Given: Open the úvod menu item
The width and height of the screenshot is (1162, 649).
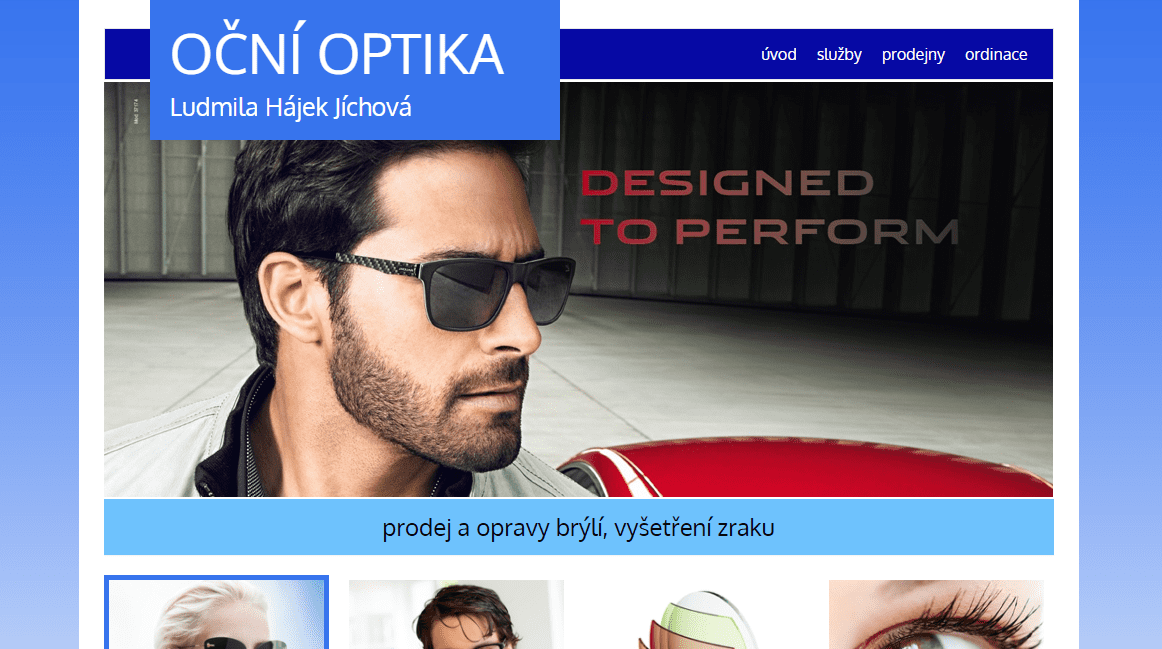Looking at the screenshot, I should [778, 54].
